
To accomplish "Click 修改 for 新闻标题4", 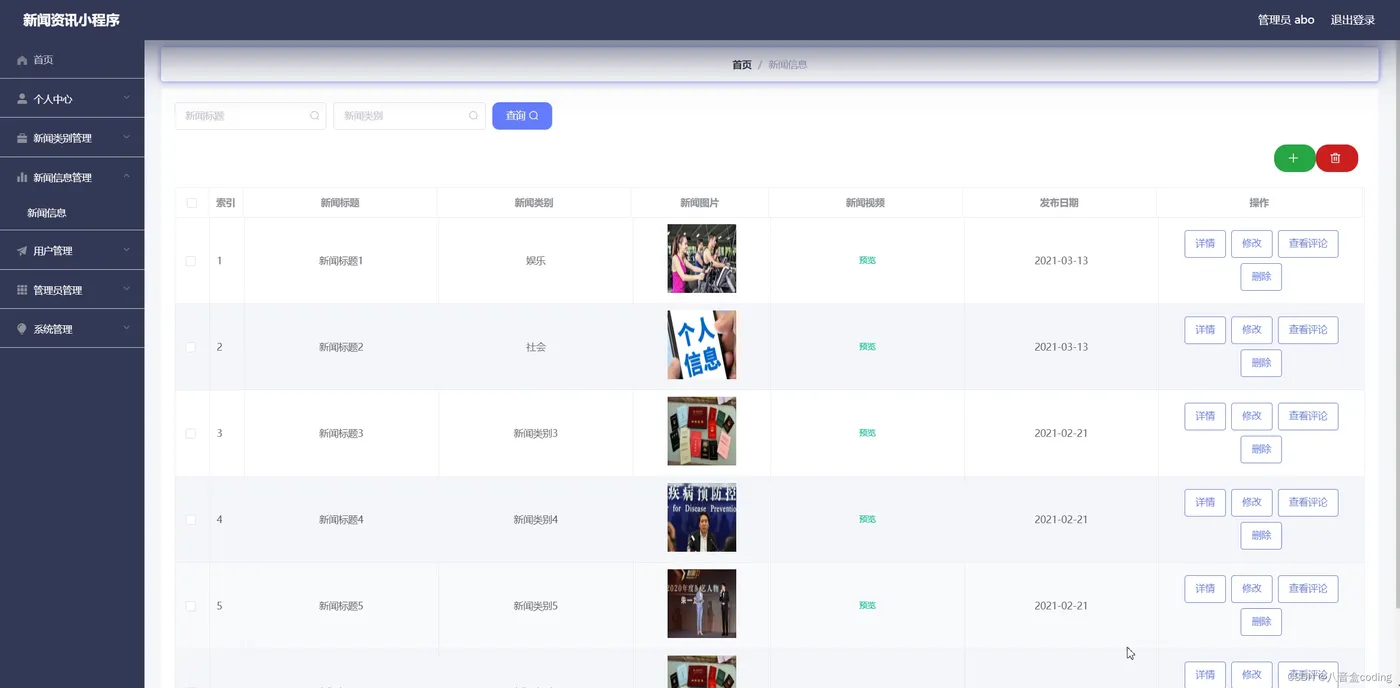I will click(1252, 503).
